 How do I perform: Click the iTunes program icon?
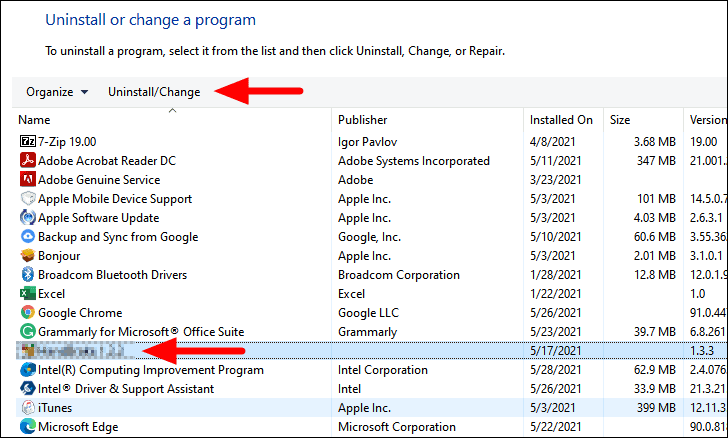[x=28, y=408]
